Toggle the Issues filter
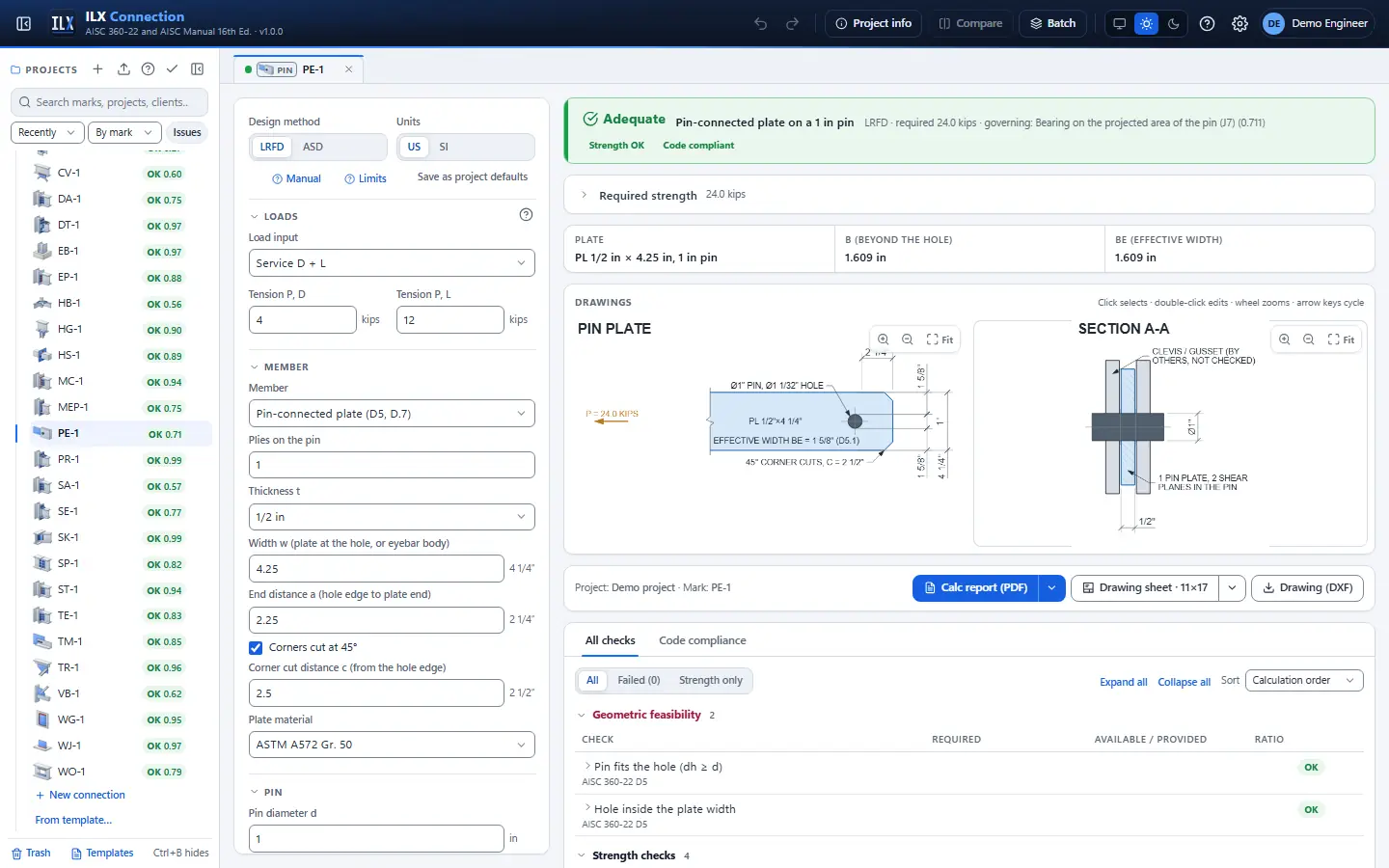The width and height of the screenshot is (1389, 868). (x=187, y=132)
